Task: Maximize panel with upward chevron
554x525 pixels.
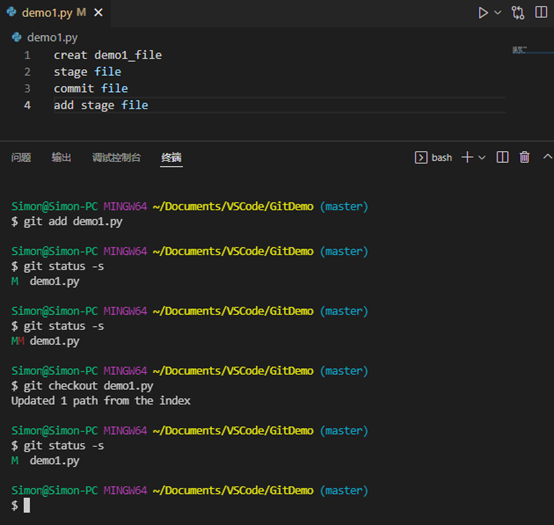Action: pos(547,157)
